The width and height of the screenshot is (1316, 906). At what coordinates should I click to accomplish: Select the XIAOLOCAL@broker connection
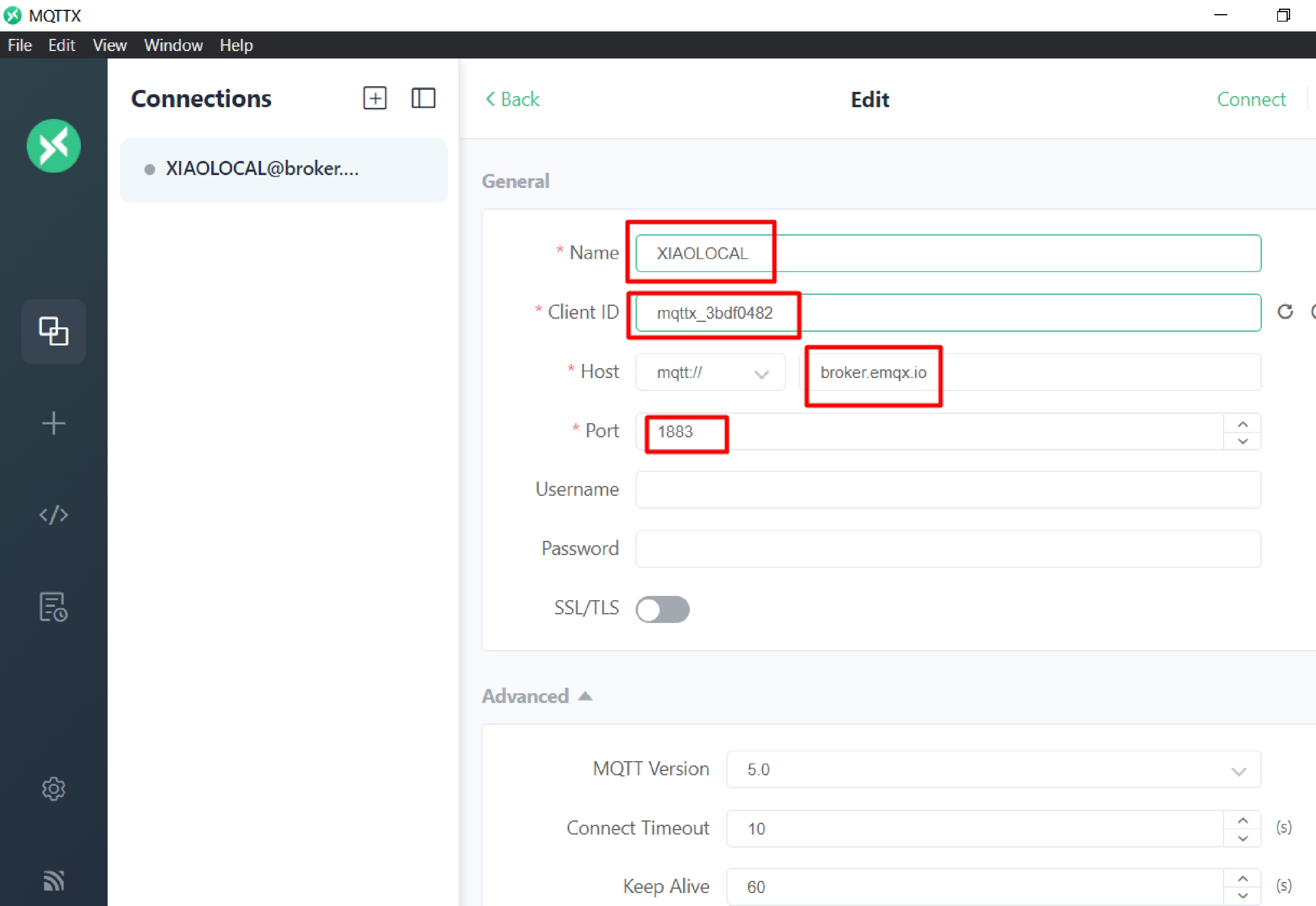tap(284, 170)
